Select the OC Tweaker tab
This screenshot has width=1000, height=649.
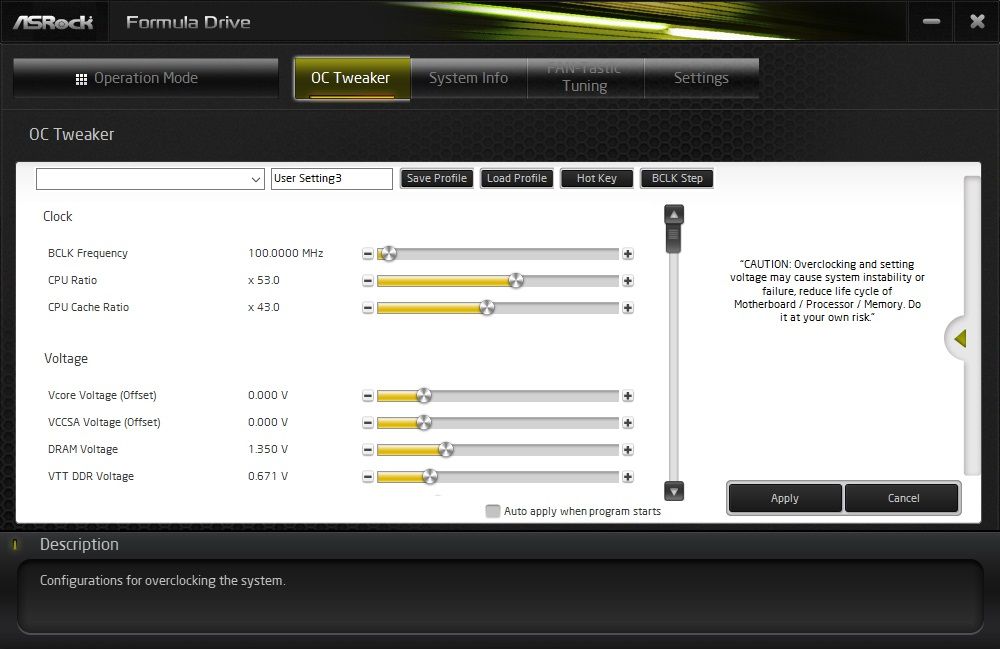pos(351,78)
